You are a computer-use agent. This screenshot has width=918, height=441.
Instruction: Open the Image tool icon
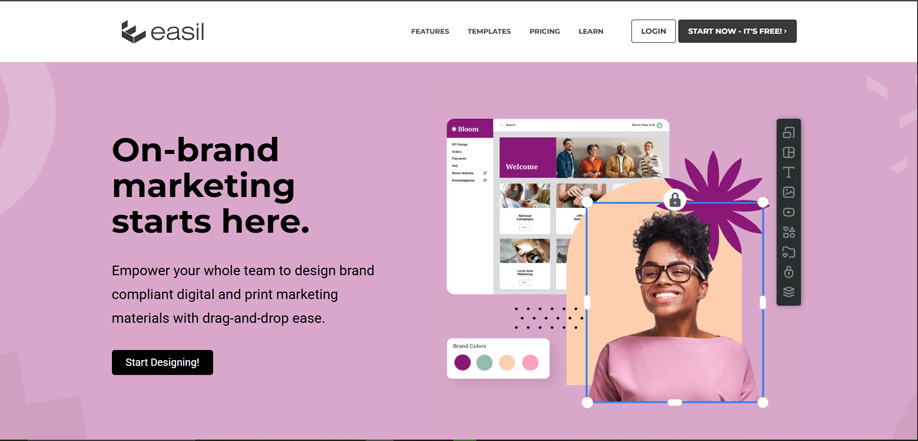point(788,192)
